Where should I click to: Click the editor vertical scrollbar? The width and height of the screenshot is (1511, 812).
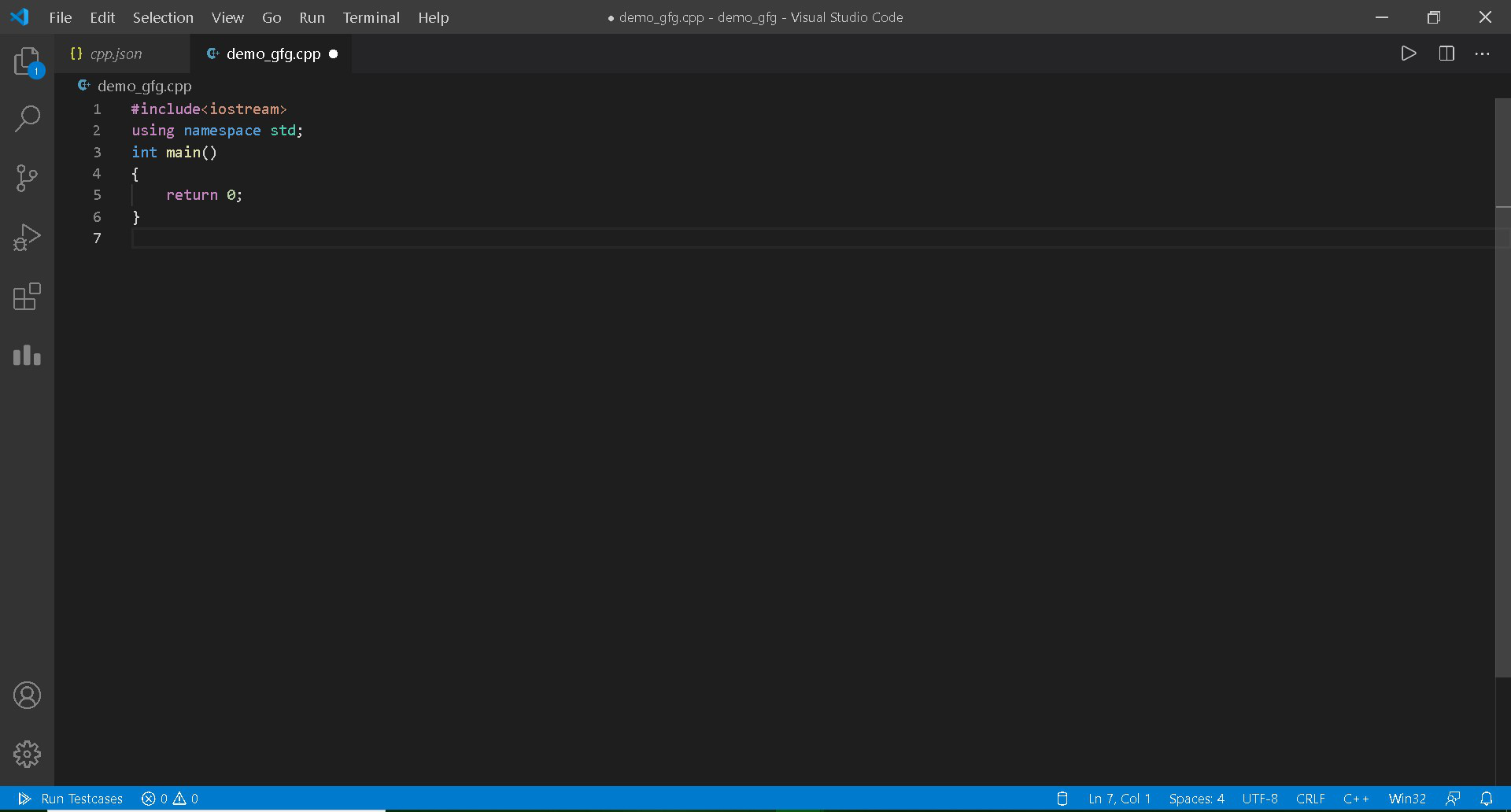pos(1502,387)
